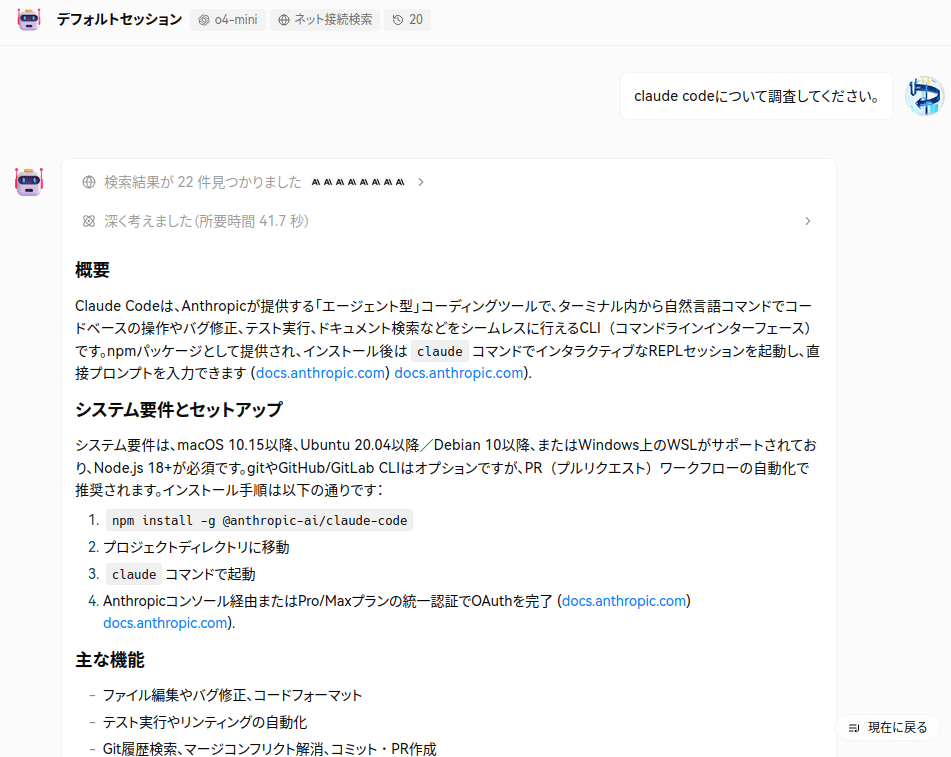Screen dimensions: 951x757
Task: Expand the 深く考えました (所要時間 41.7 秒) thinking row
Action: tap(448, 221)
